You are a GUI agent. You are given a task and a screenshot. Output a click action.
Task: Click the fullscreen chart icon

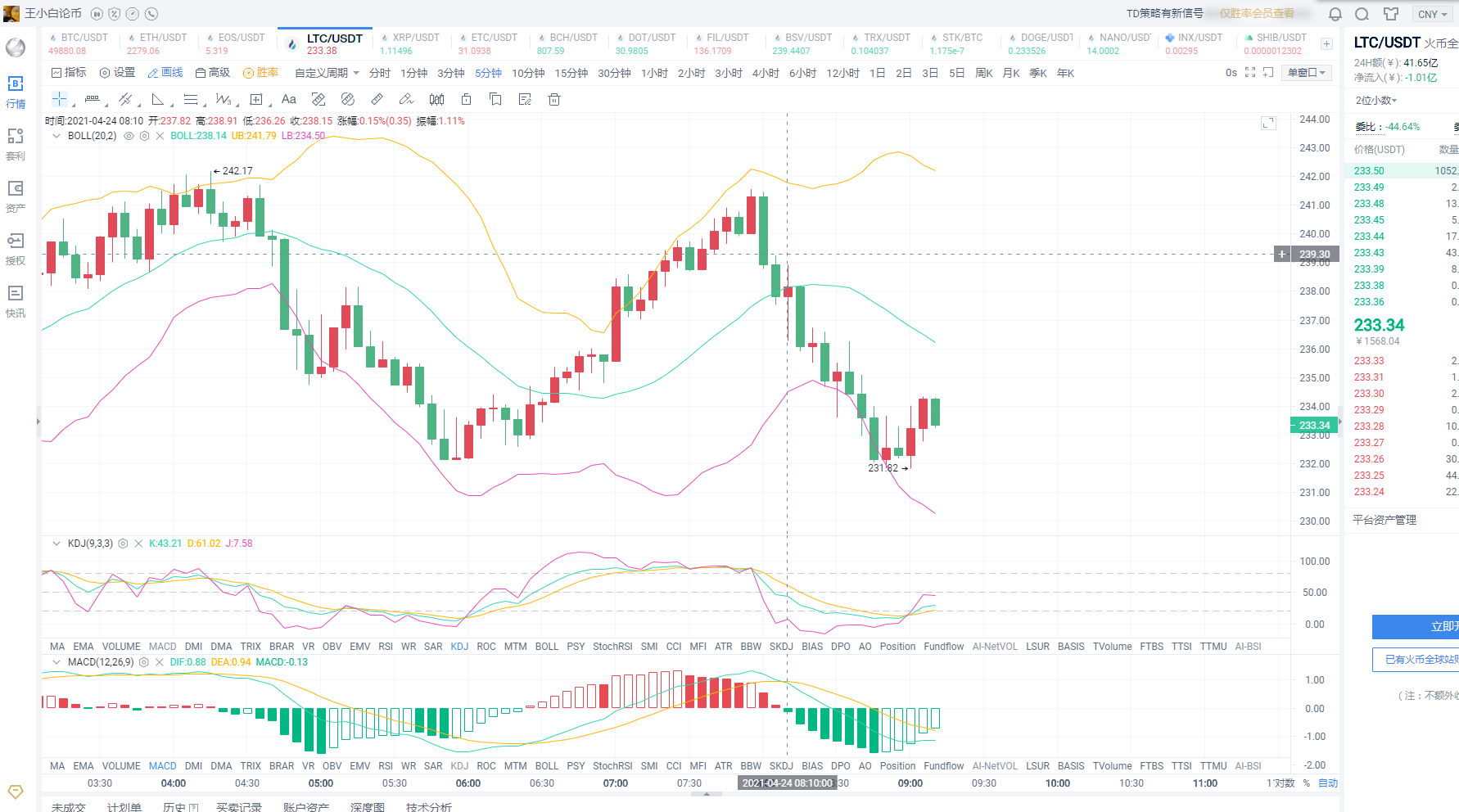pyautogui.click(x=1250, y=73)
